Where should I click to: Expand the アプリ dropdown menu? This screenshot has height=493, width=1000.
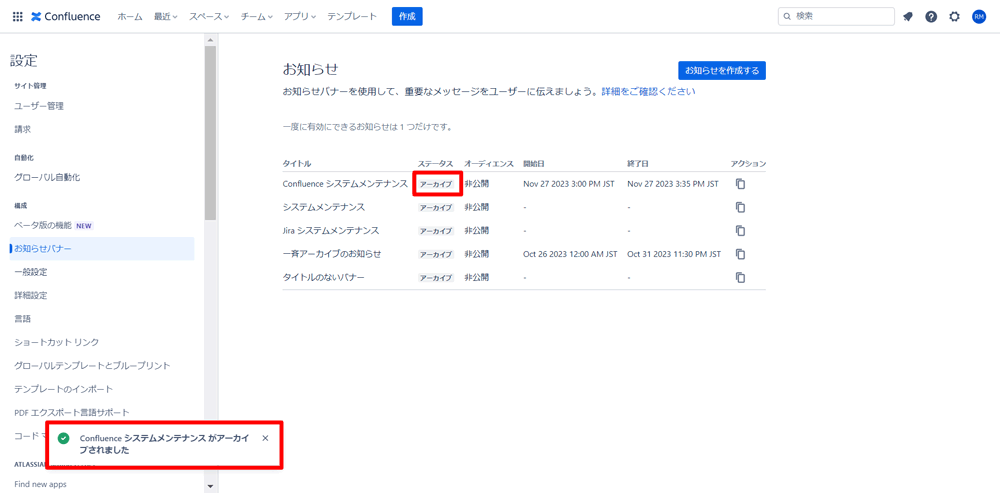pos(299,17)
